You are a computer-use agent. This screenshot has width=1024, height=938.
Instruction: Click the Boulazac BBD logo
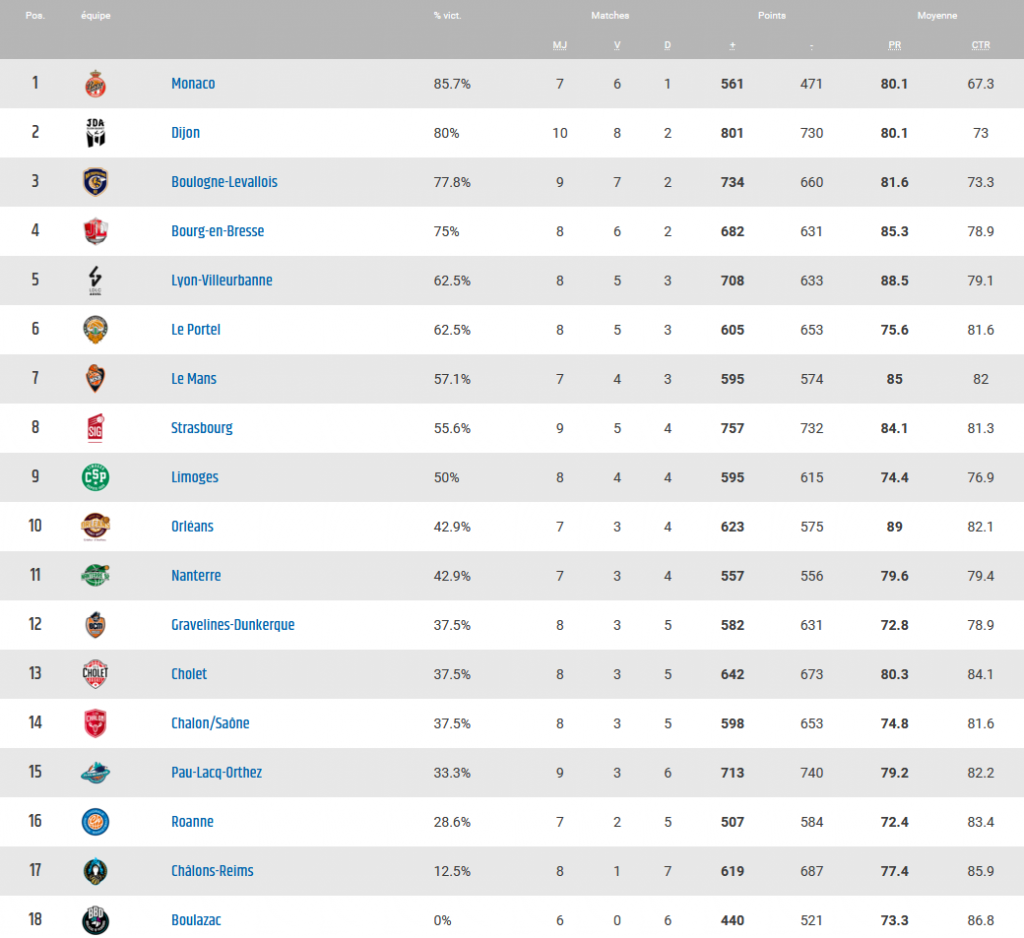(x=95, y=920)
